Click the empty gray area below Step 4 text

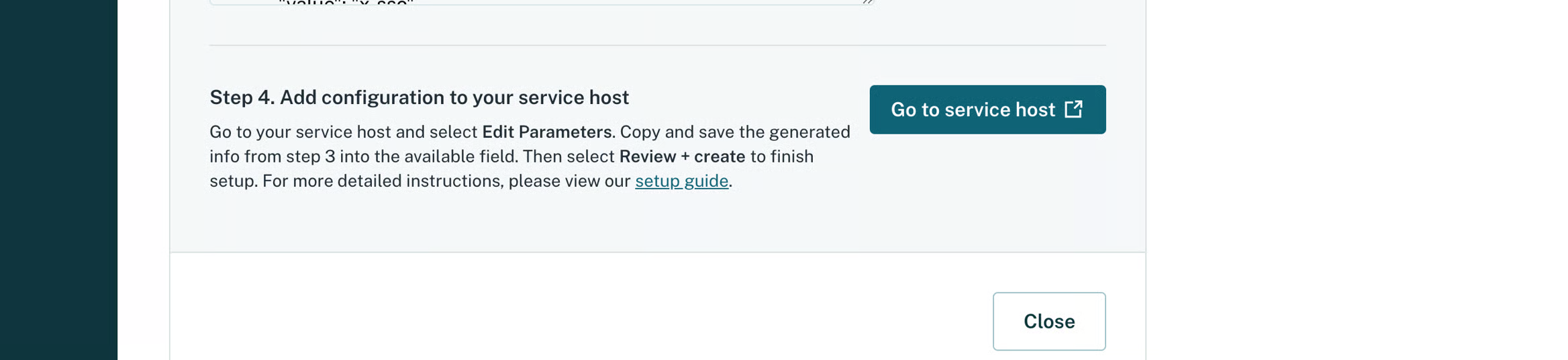(537, 222)
